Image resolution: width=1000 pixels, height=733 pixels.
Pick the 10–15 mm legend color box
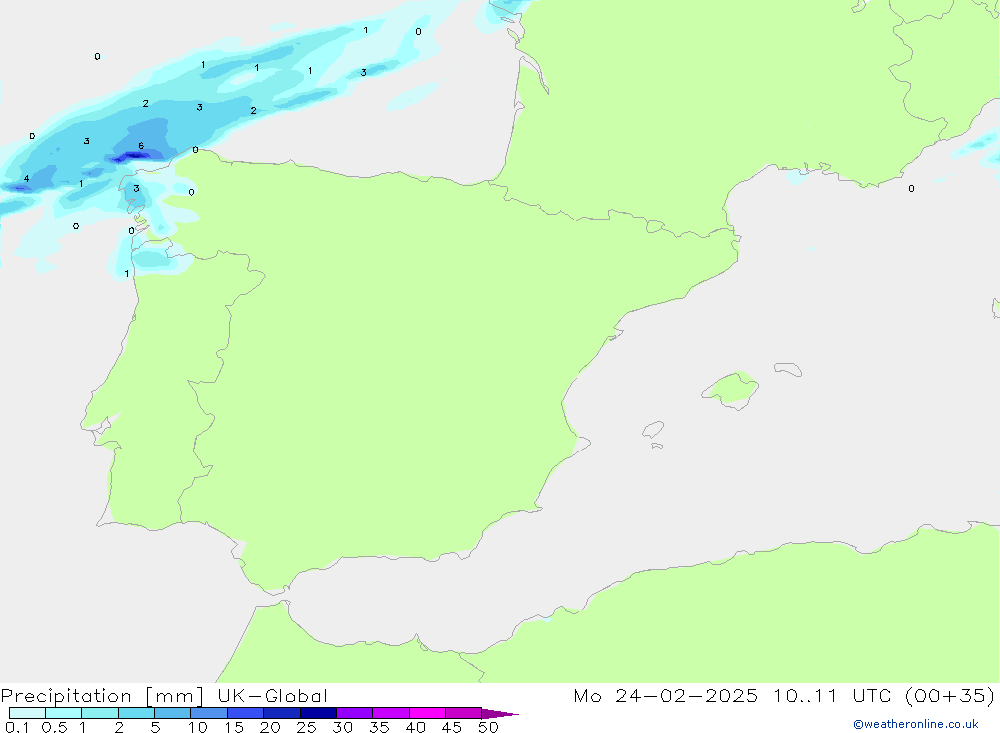click(209, 713)
